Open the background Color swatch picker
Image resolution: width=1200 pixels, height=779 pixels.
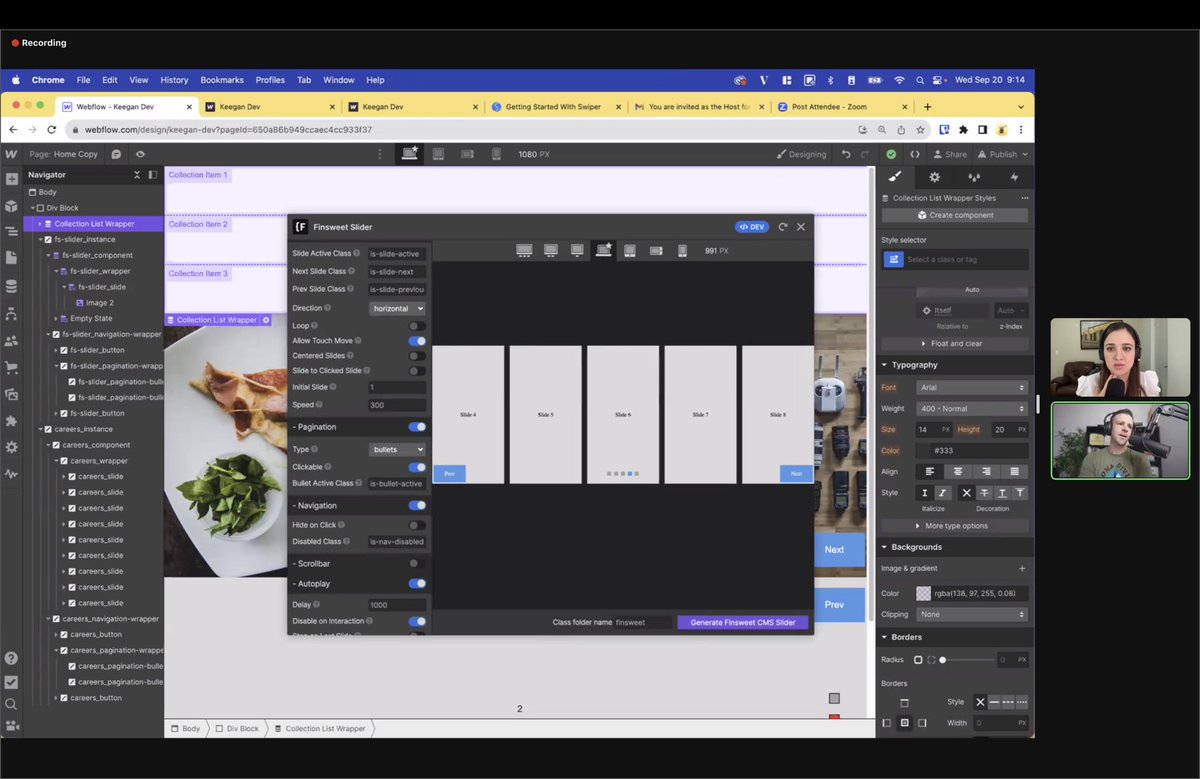coord(922,594)
